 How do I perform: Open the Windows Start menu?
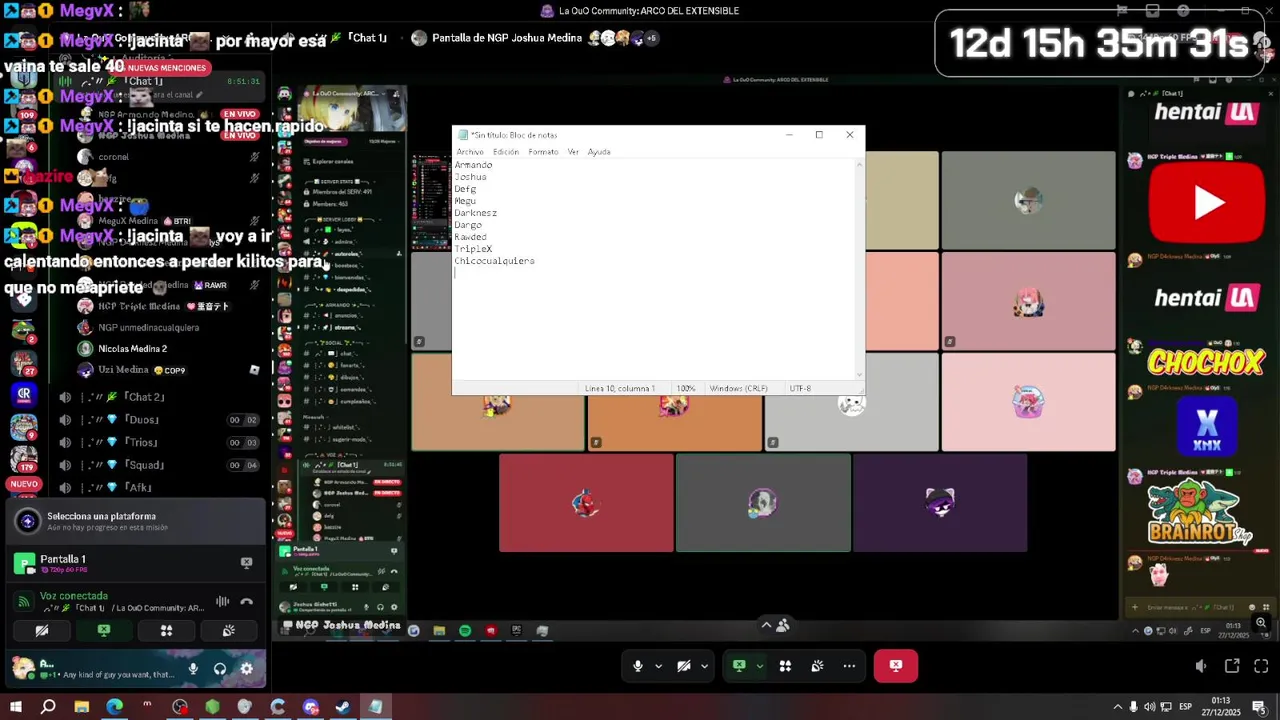tap(16, 707)
